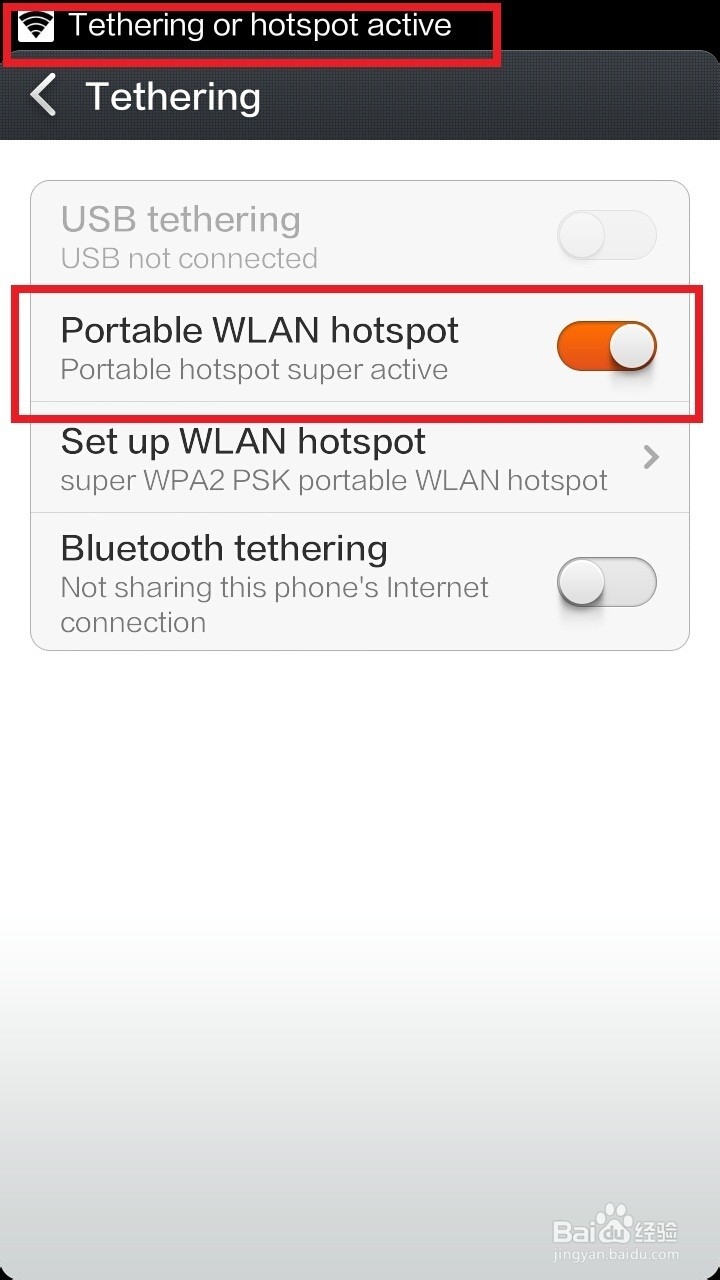Image resolution: width=720 pixels, height=1280 pixels.
Task: Tap the orange knob of hotspot switch
Action: pyautogui.click(x=632, y=347)
